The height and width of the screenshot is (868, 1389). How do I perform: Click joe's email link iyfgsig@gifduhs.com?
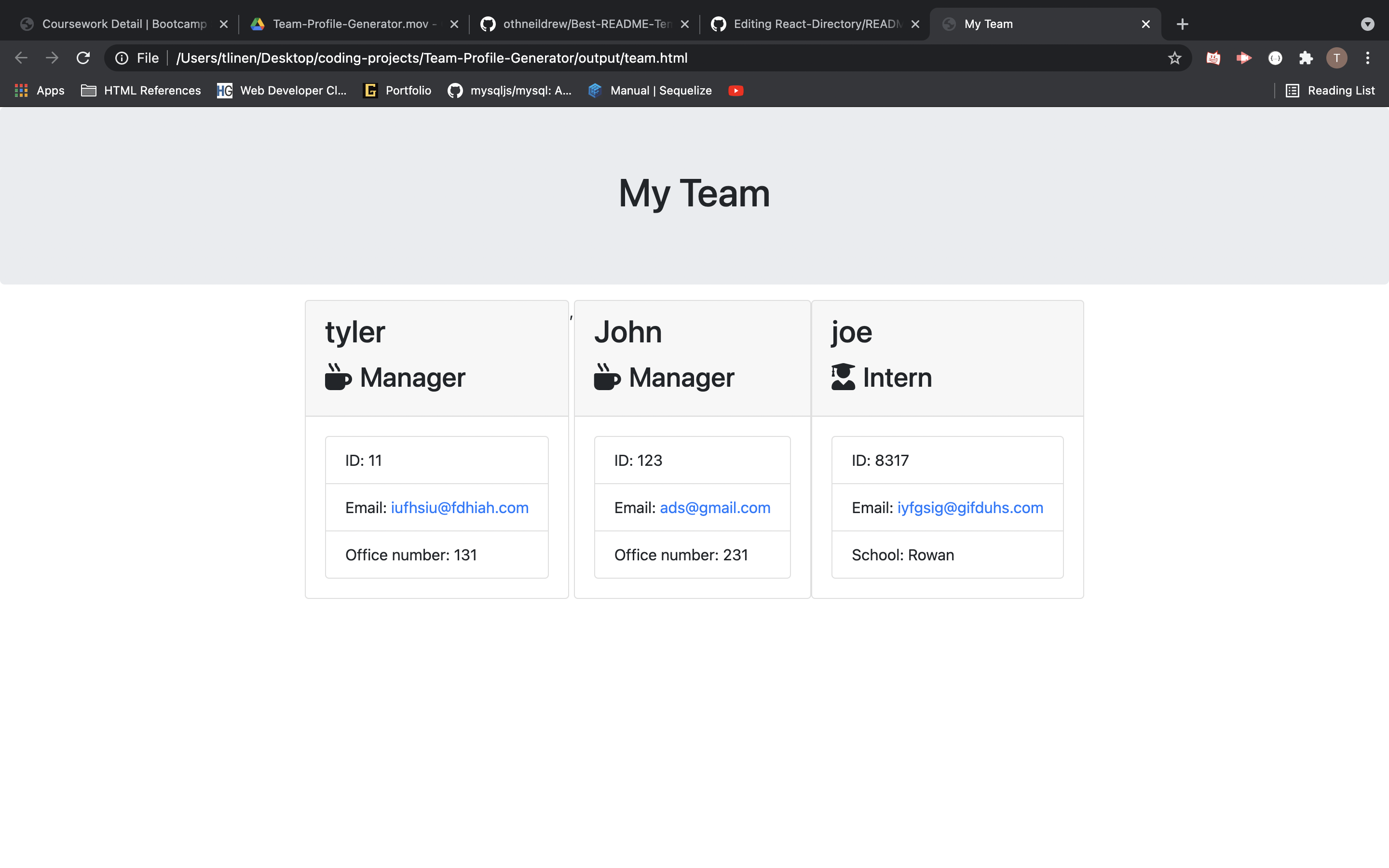(x=969, y=507)
